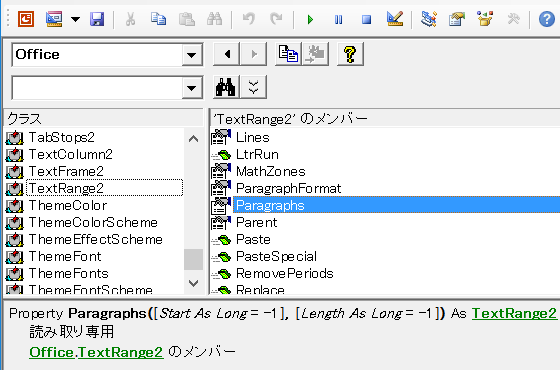Viewport: 560px width, 370px height.
Task: Select the ThemeEffectScheme class
Action: coord(96,239)
